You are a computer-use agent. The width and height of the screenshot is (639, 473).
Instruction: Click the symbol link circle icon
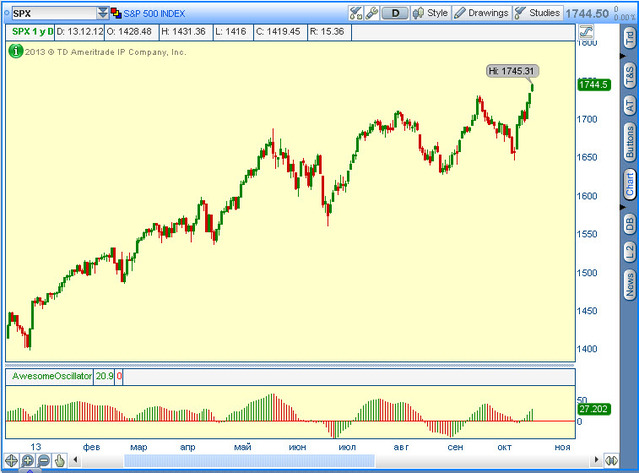point(7,13)
